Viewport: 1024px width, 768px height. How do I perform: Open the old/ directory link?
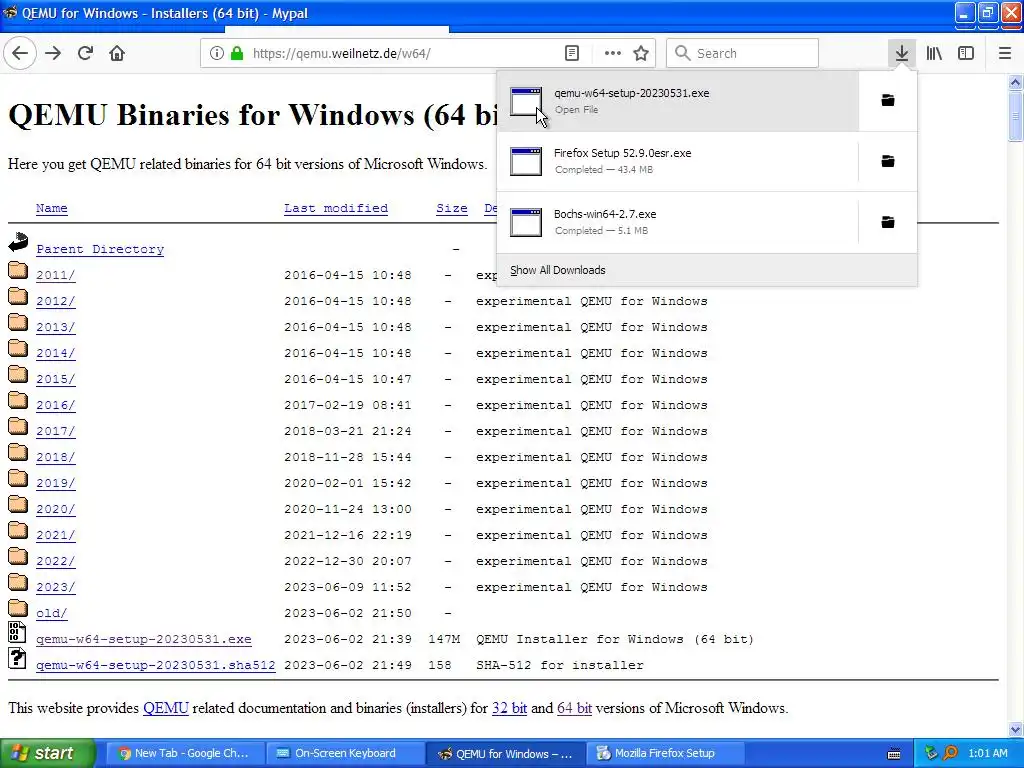[52, 613]
